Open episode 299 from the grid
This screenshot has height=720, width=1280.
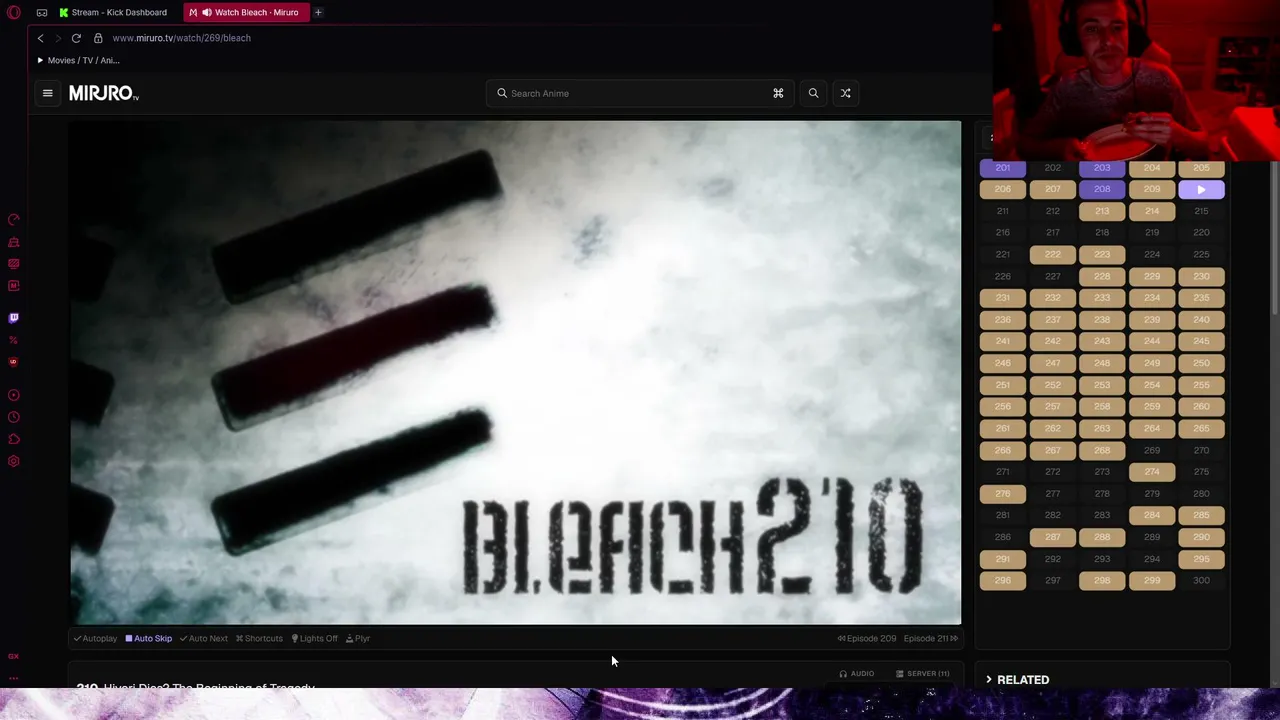coord(1152,580)
